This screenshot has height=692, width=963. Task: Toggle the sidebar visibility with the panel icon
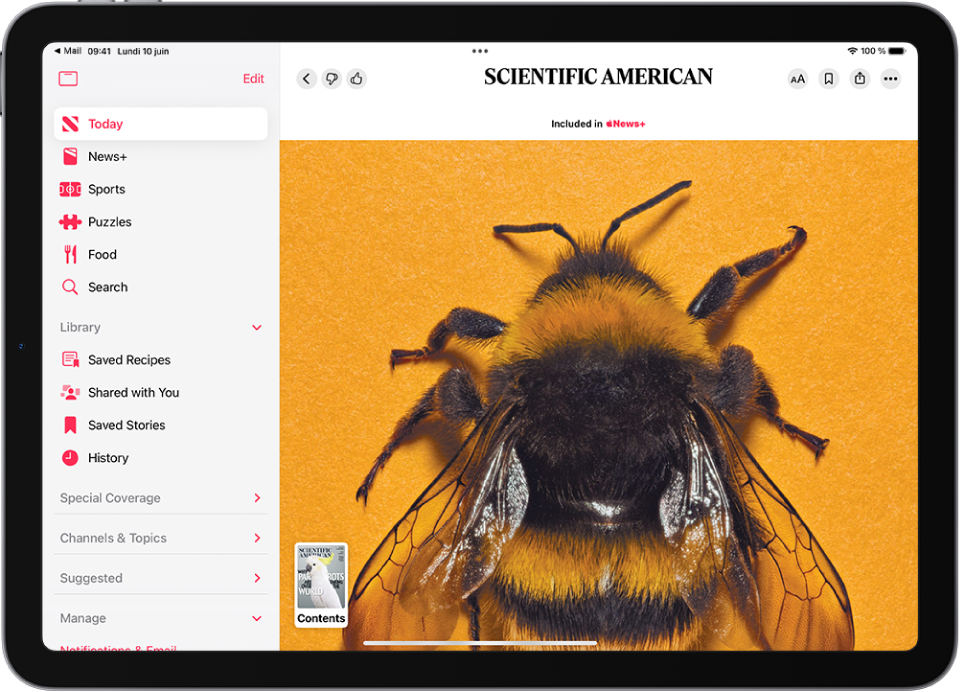pyautogui.click(x=68, y=78)
